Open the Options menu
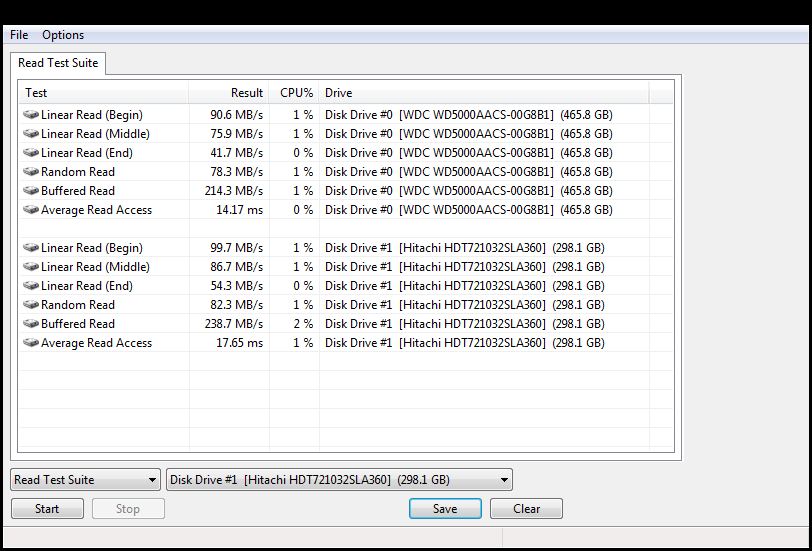The height and width of the screenshot is (551, 812). [63, 35]
